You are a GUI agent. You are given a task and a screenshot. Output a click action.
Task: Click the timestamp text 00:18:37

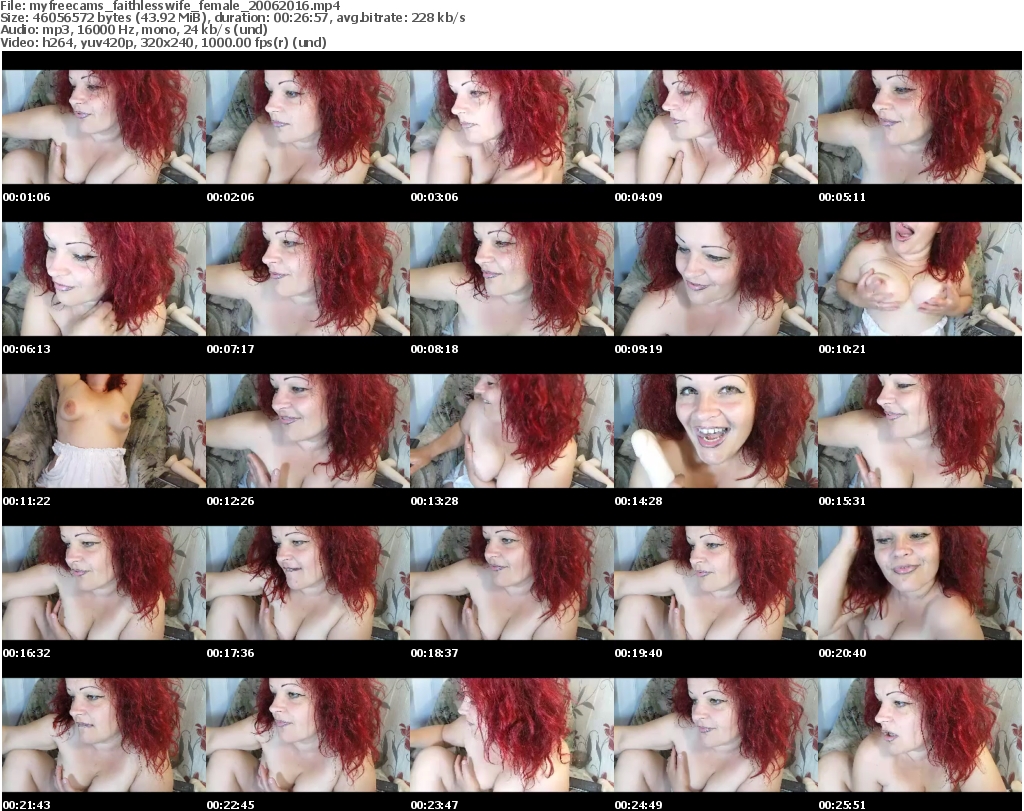[x=434, y=654]
